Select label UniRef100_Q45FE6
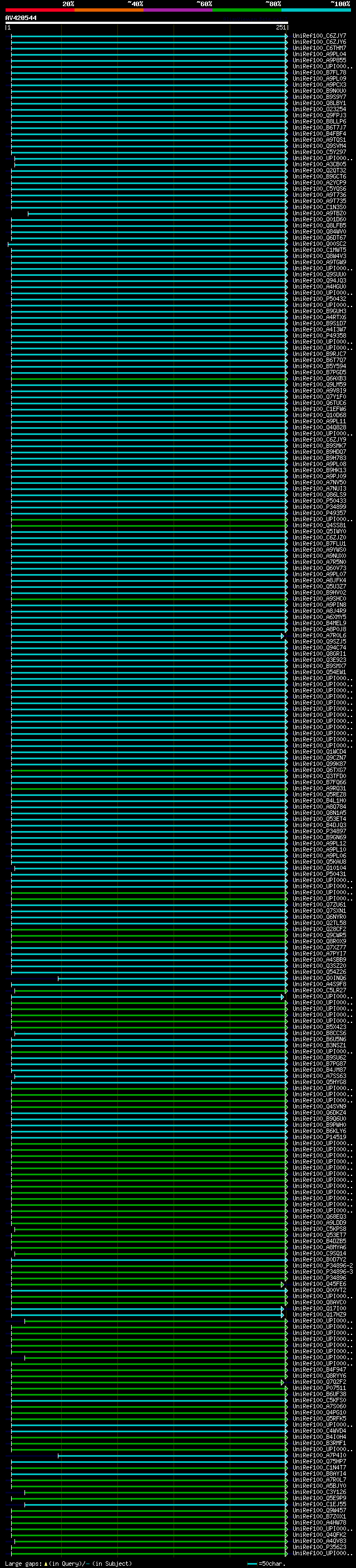 319,1284
